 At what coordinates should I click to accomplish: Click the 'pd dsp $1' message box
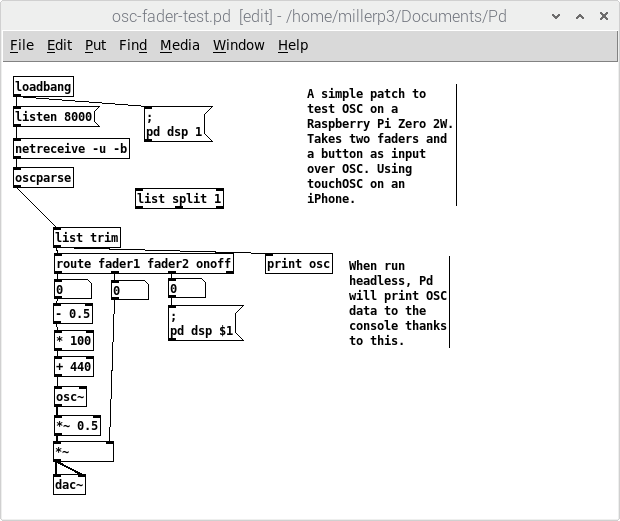(205, 323)
